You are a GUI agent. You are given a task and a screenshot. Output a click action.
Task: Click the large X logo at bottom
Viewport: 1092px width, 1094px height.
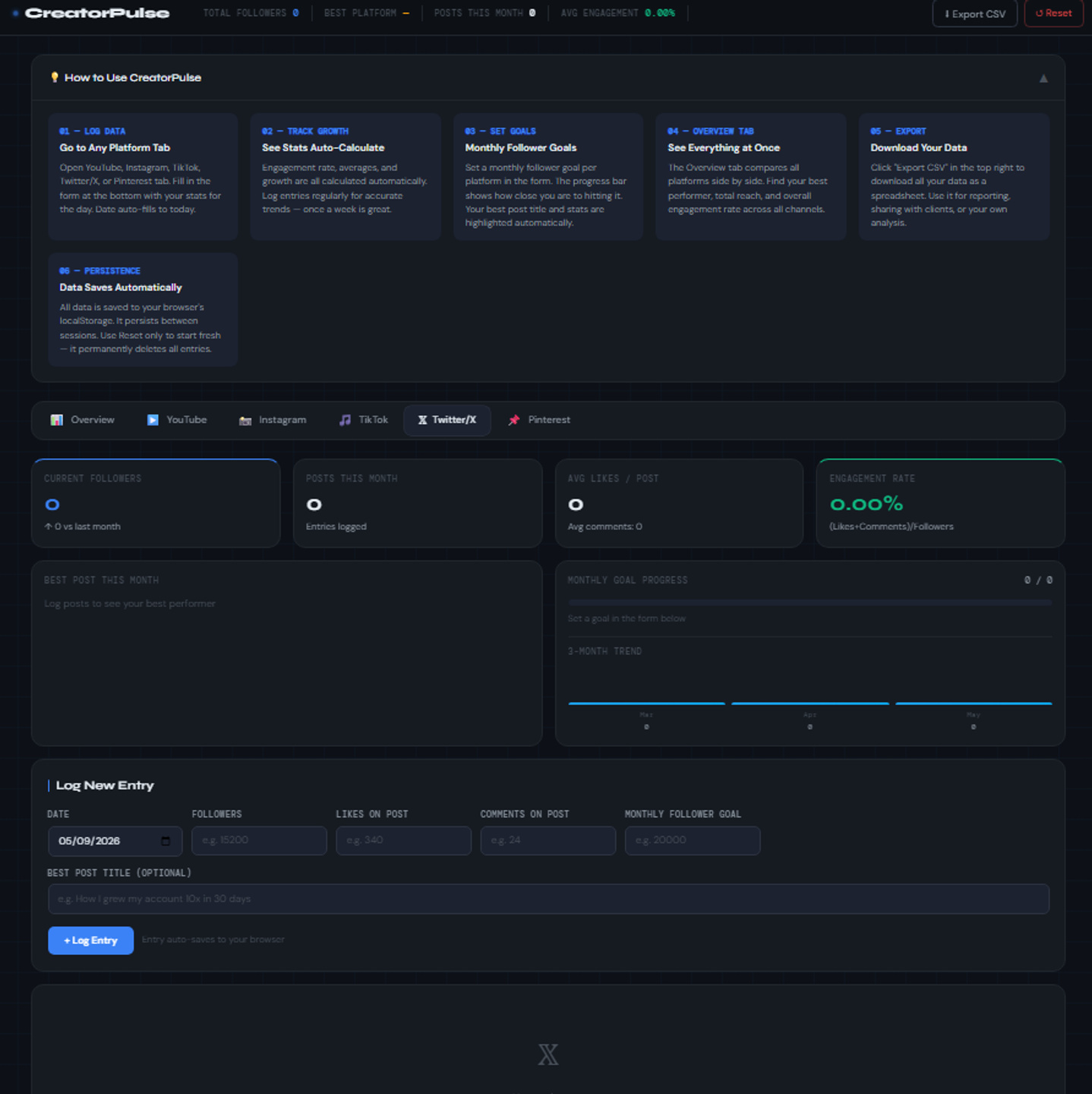(x=548, y=1054)
